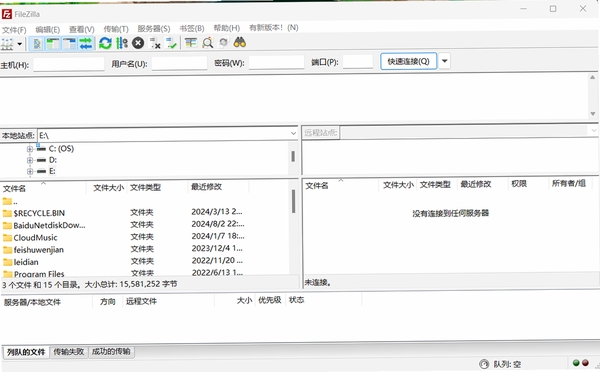
Task: Select the D: drive in tree
Action: tap(52, 160)
